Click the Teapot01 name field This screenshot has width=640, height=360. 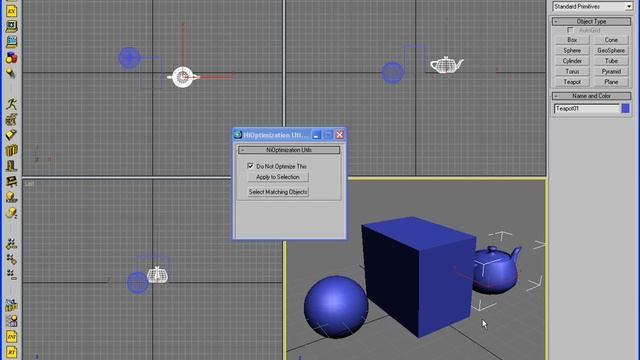[x=587, y=109]
